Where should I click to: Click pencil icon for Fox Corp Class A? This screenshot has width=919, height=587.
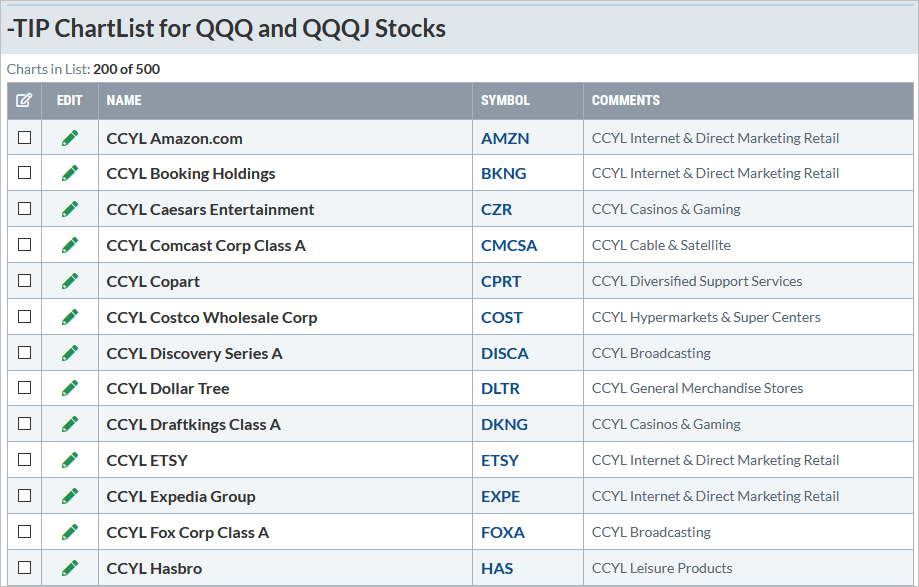click(x=70, y=533)
